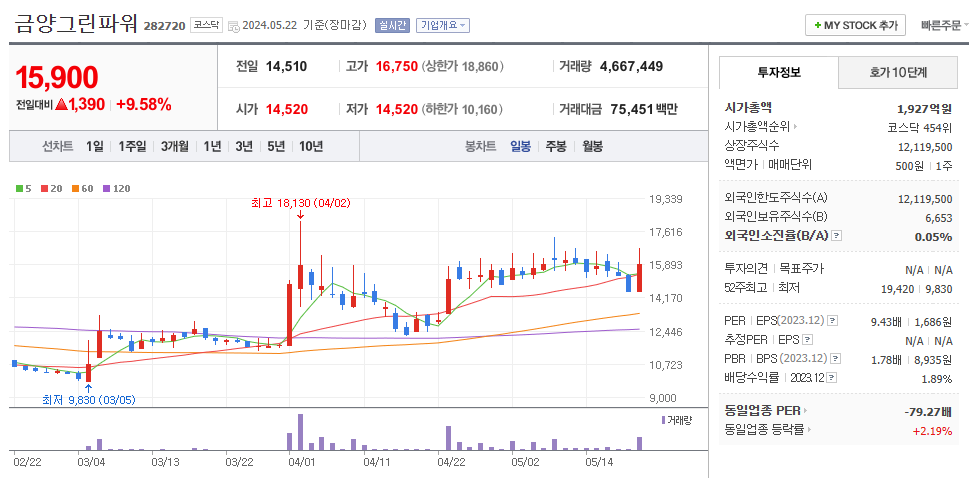Click the red up-triangle beside 1,390
The height and width of the screenshot is (478, 976).
point(61,105)
